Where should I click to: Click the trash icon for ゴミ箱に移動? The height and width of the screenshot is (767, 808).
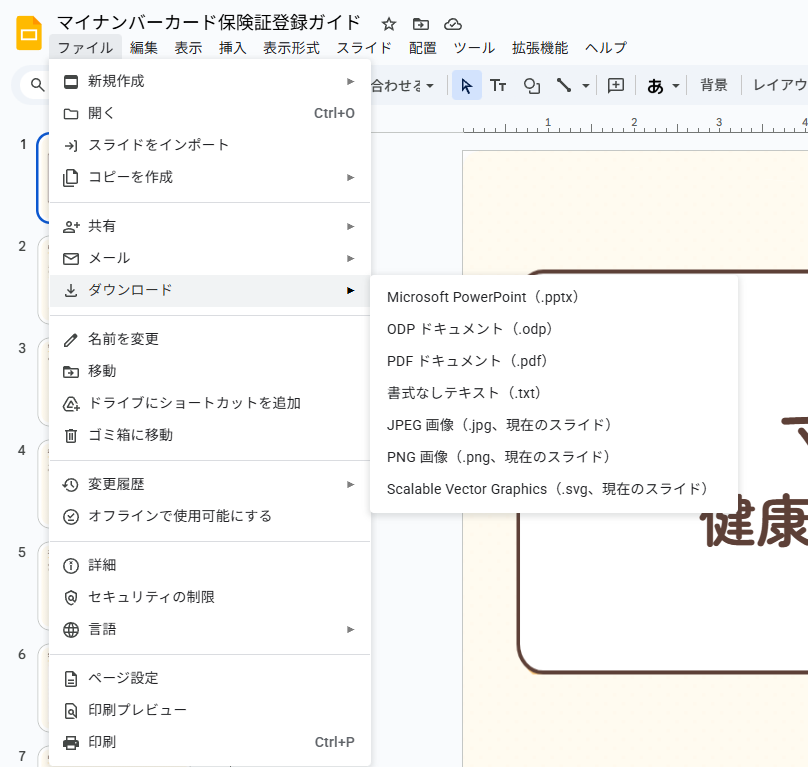point(71,436)
